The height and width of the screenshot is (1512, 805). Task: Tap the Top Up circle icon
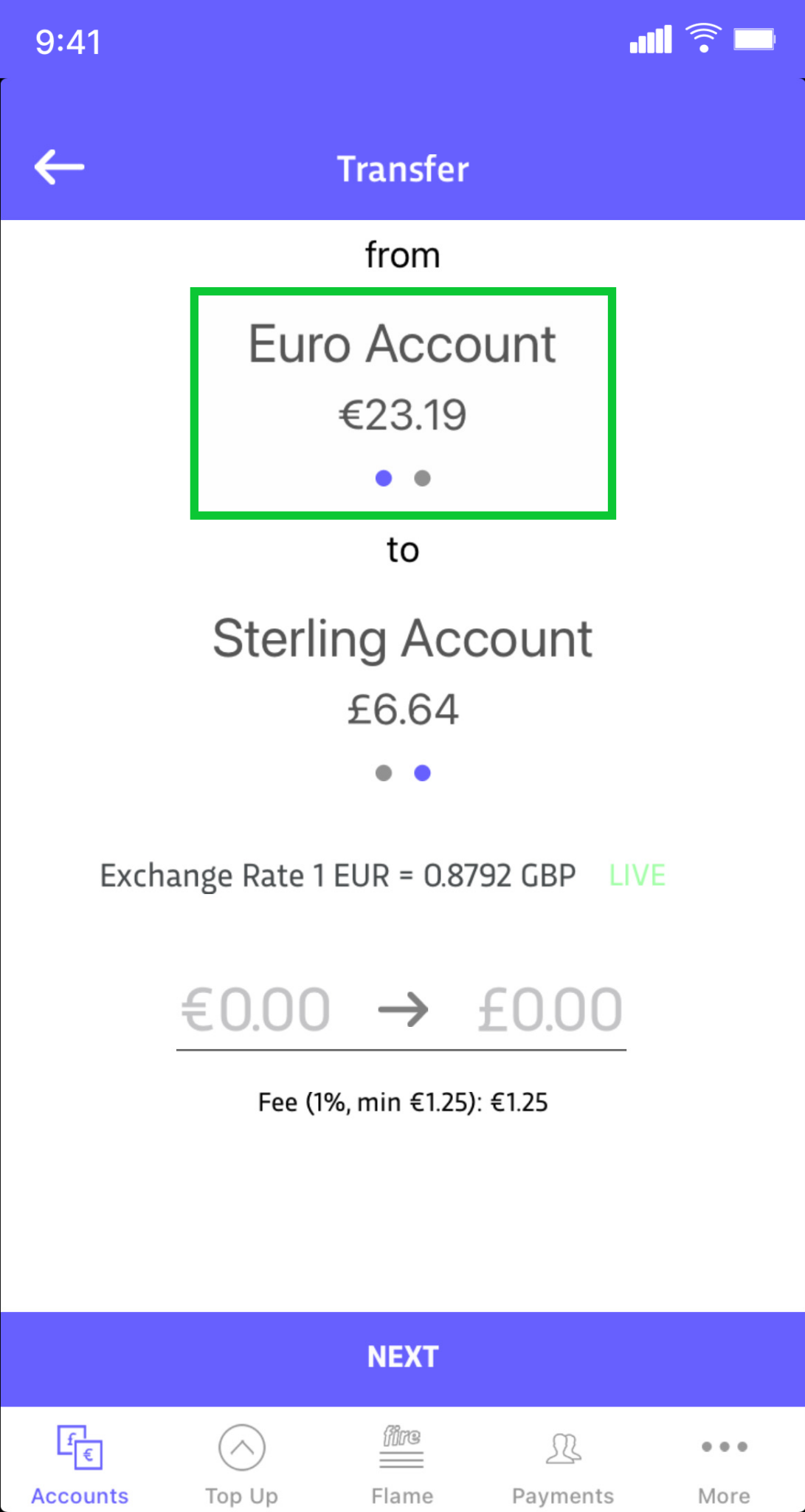pyautogui.click(x=241, y=1447)
